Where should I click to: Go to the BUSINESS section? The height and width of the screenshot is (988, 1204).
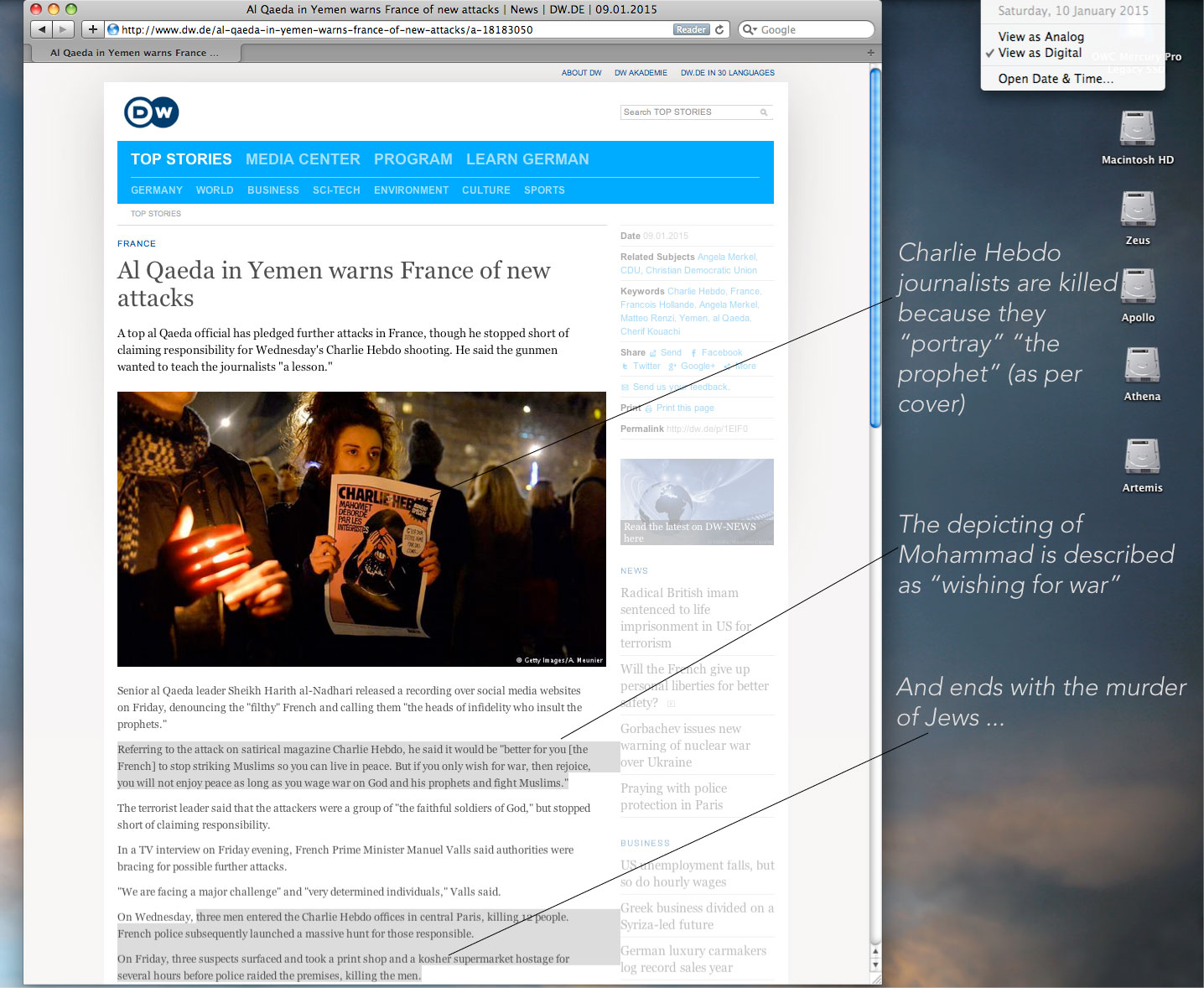pyautogui.click(x=273, y=190)
